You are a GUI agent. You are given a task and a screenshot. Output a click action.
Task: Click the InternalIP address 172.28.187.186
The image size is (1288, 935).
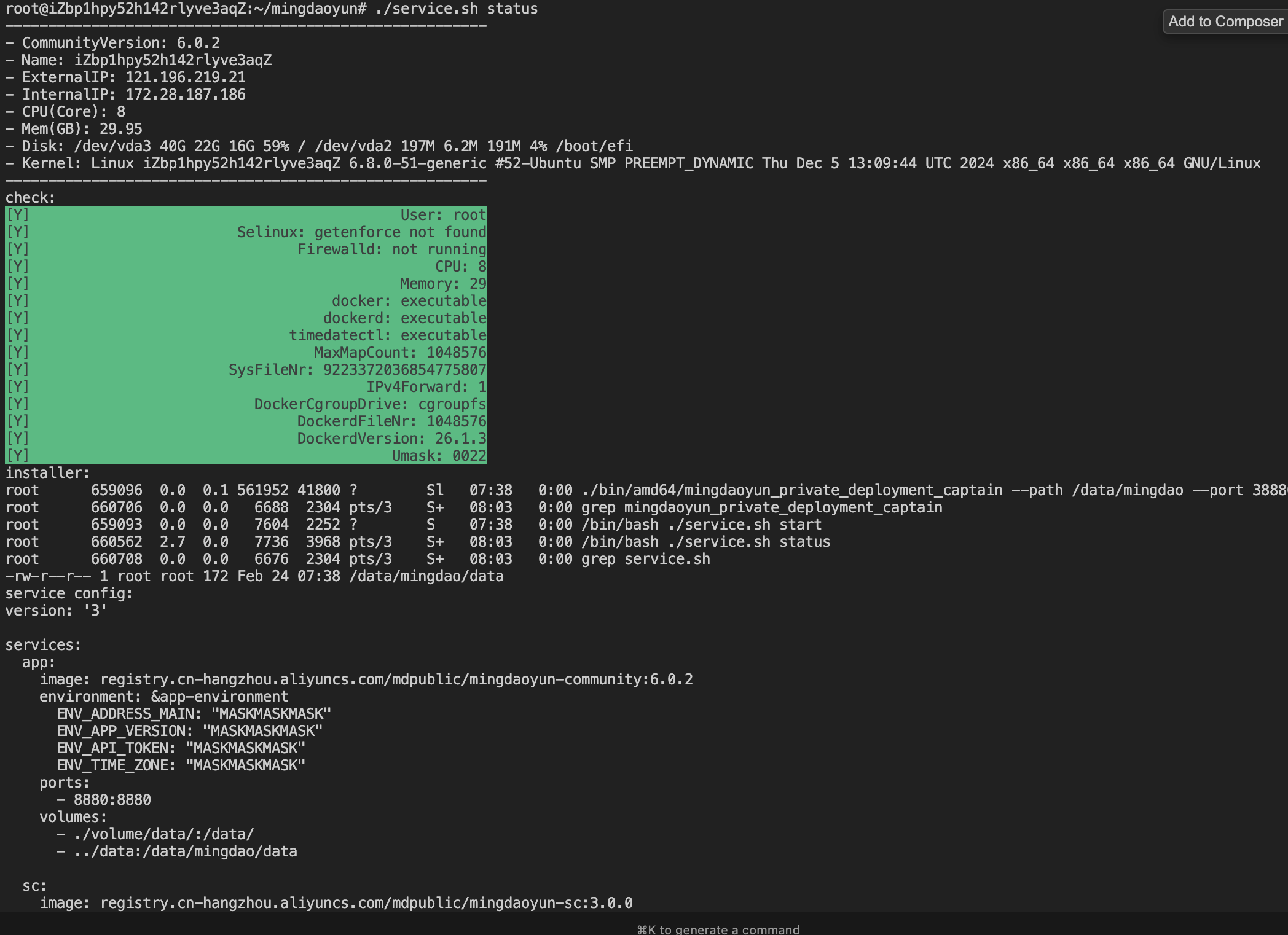click(x=185, y=95)
